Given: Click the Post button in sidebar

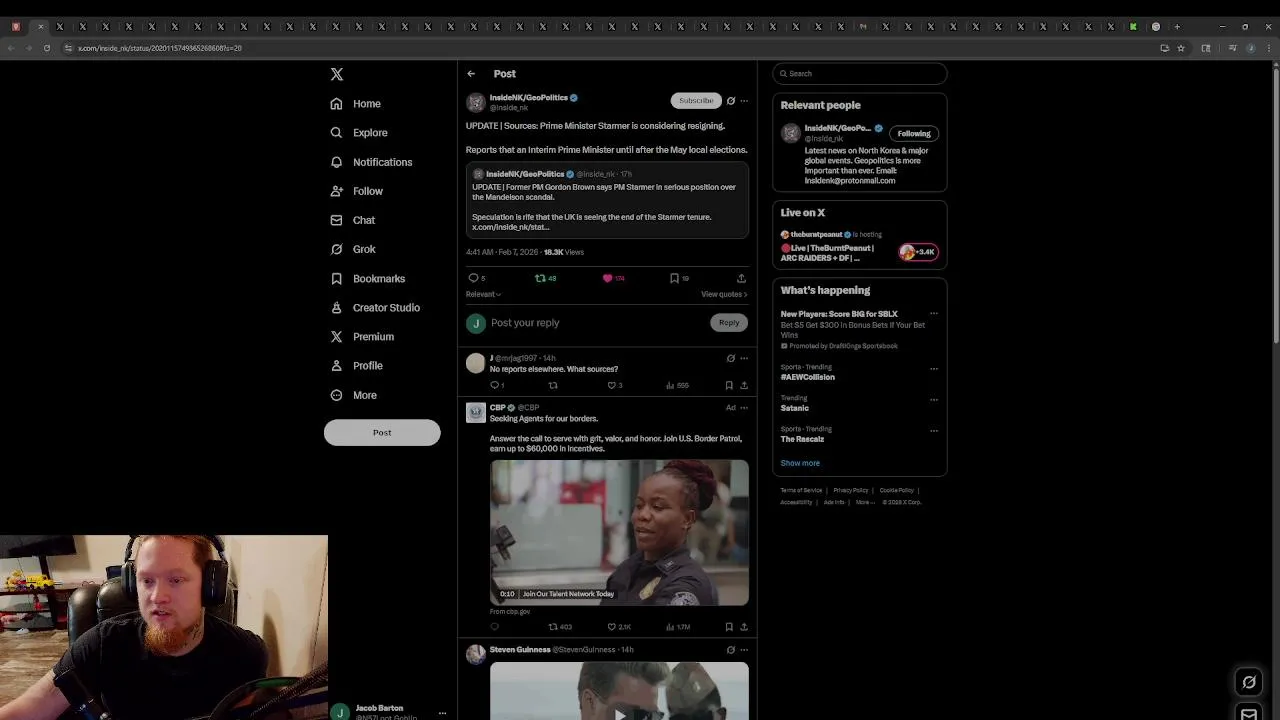Looking at the screenshot, I should 382,432.
